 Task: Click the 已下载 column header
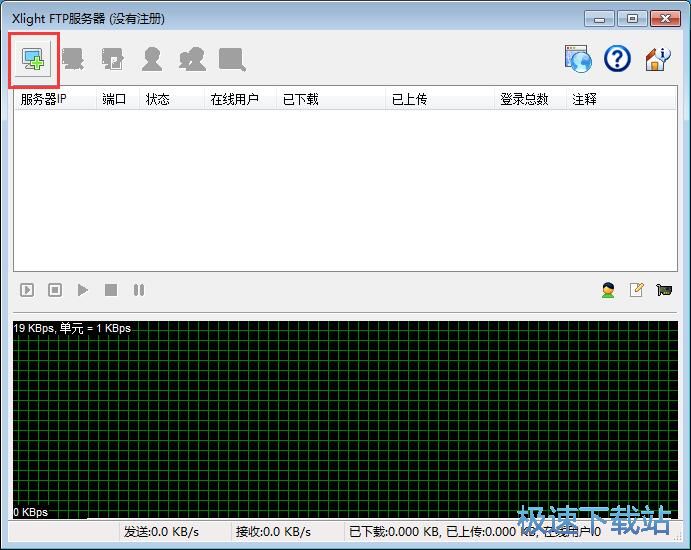tap(331, 99)
